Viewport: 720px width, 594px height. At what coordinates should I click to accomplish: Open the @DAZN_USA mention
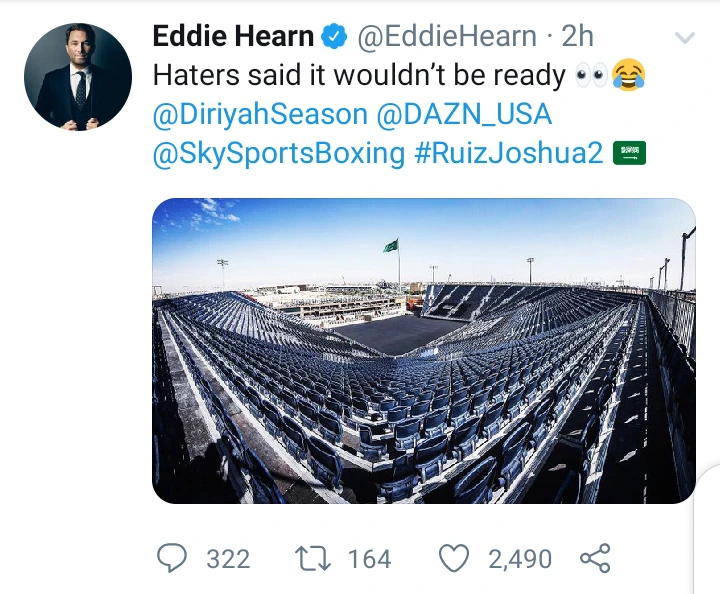(464, 114)
